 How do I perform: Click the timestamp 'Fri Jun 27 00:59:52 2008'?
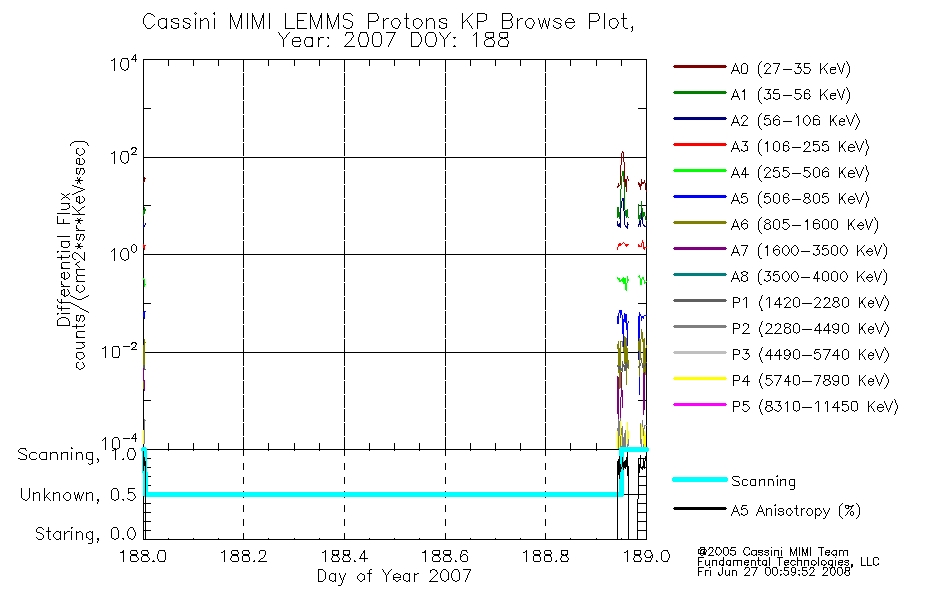click(x=774, y=572)
